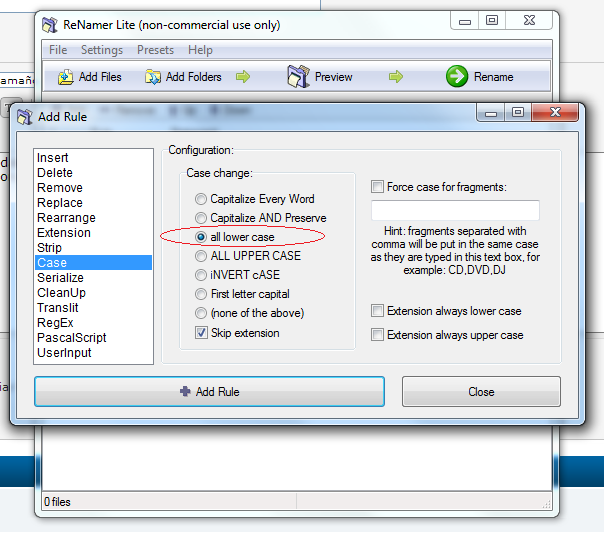Select the Capitalize Every Word option
Screen dimensions: 604x533
[x=202, y=199]
